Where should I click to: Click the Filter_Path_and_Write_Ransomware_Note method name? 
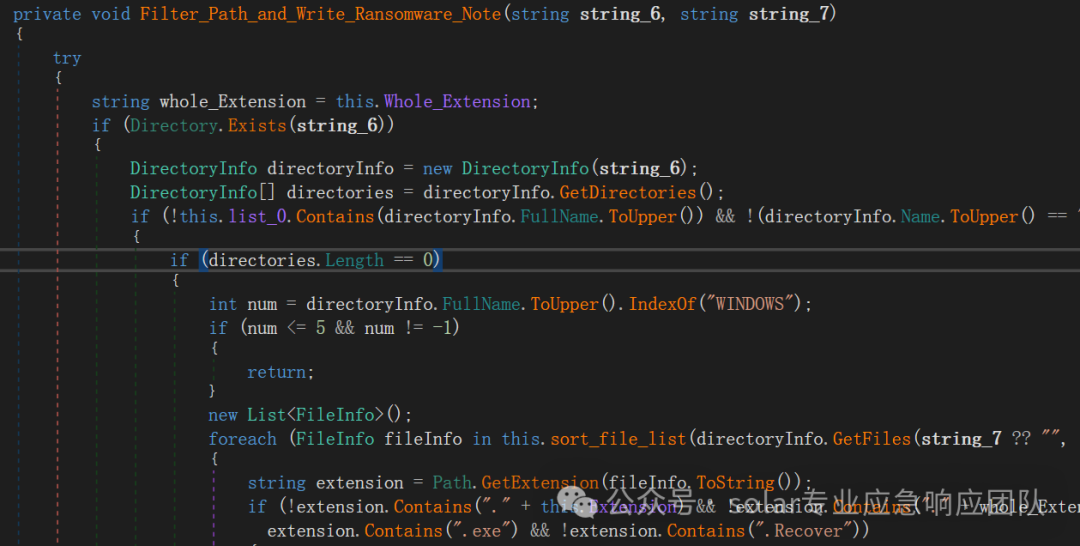pos(320,14)
